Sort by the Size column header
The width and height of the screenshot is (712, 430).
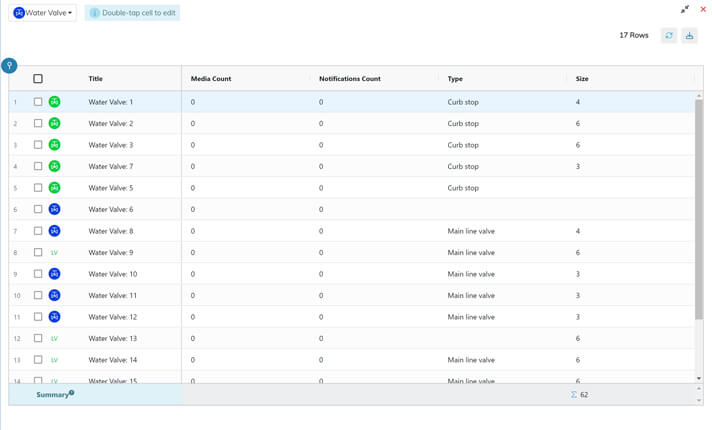[582, 78]
